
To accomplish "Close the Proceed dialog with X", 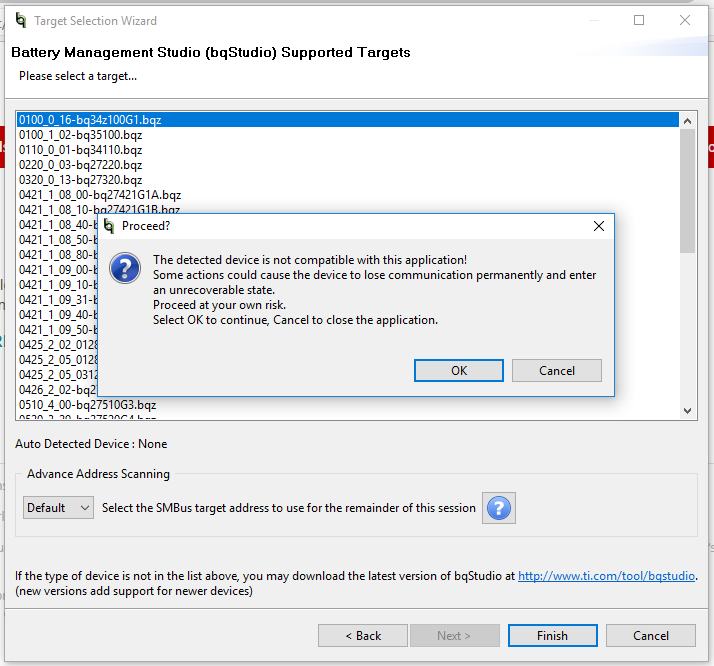I will (x=599, y=226).
